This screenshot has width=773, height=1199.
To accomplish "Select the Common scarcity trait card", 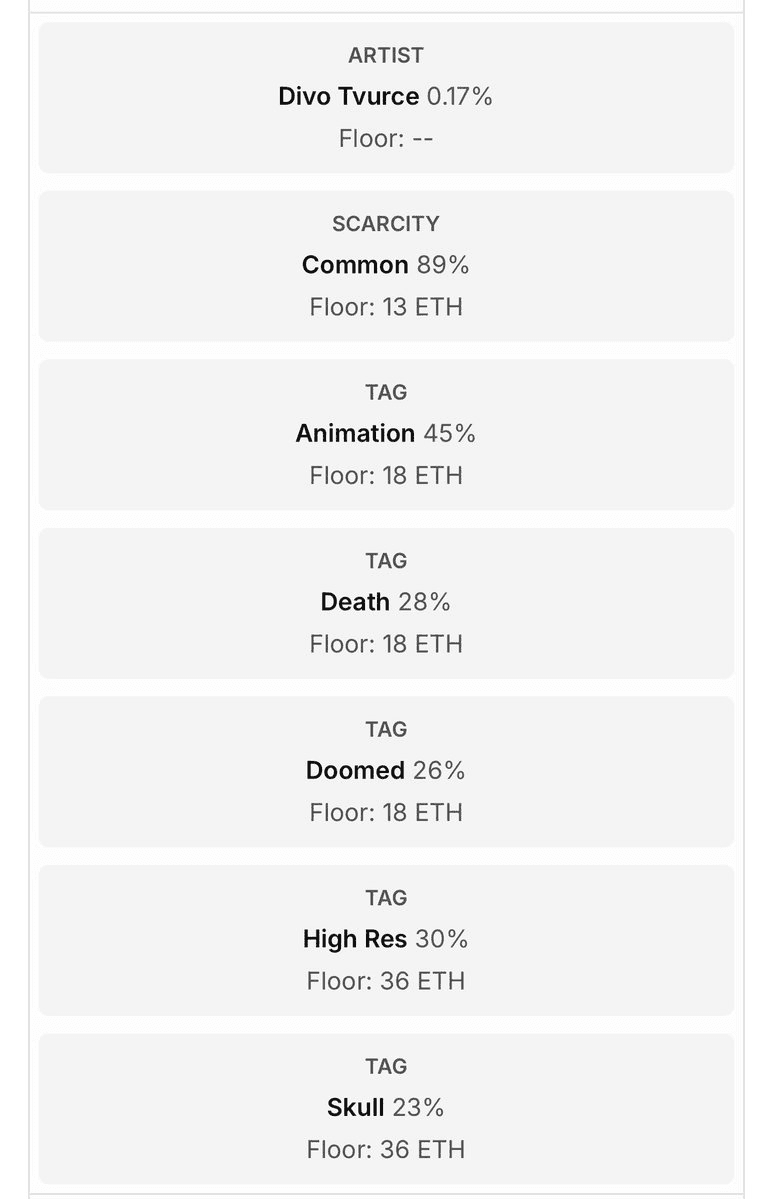I will pos(386,266).
